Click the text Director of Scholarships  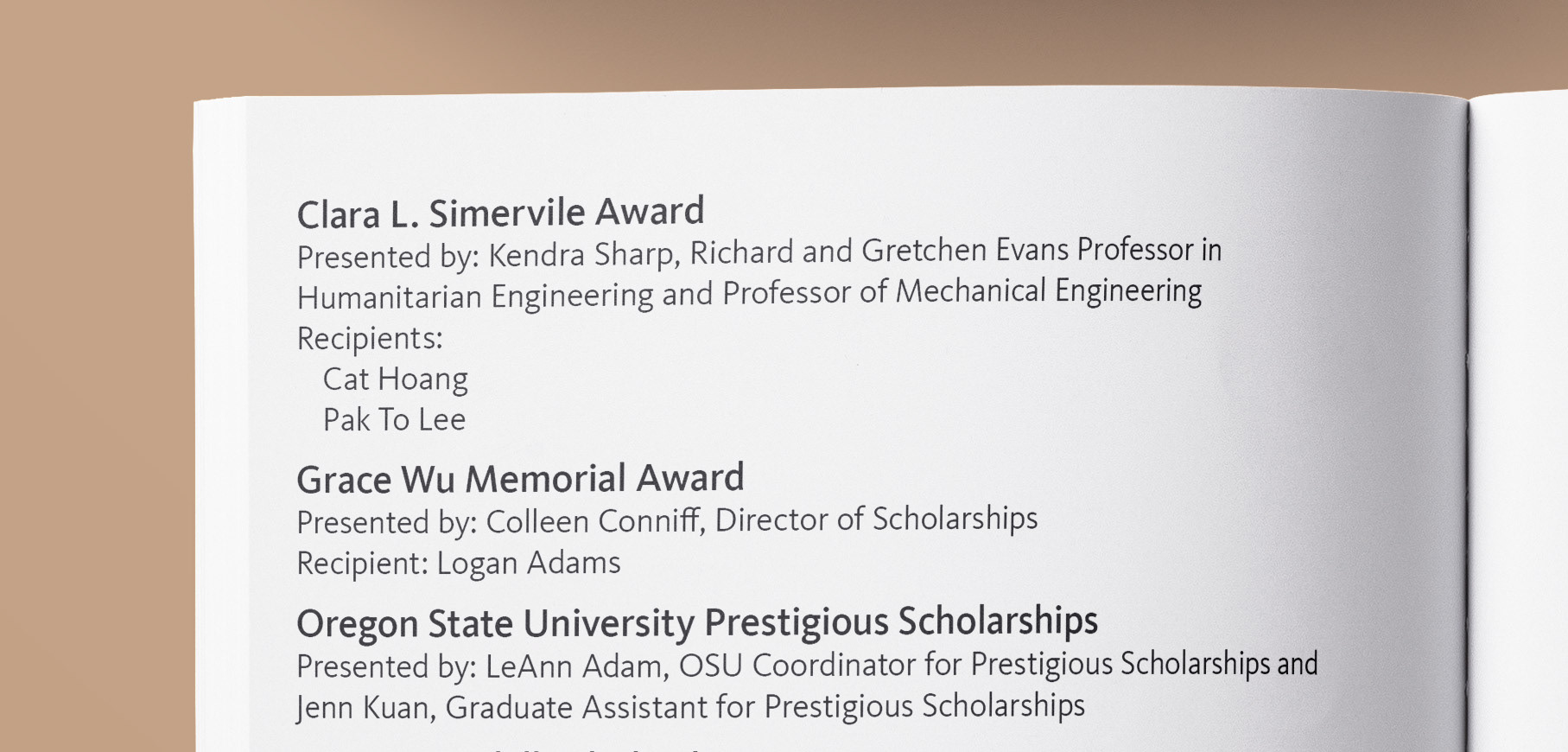877,519
